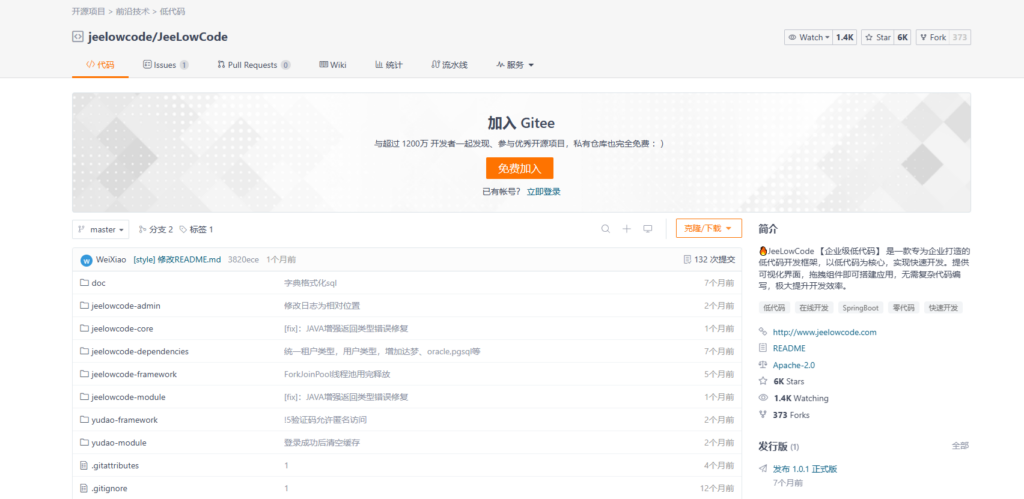Open the 克隆/下载 dropdown button
Image resolution: width=1024 pixels, height=499 pixels.
708,229
